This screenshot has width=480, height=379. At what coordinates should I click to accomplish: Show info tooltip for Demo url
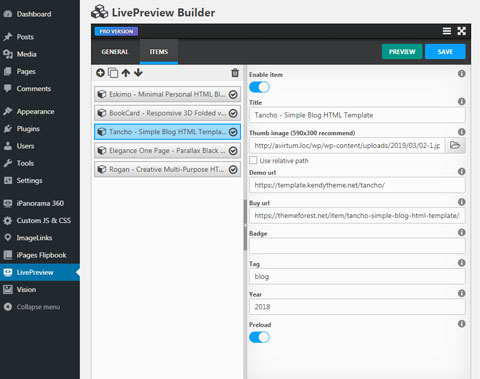tap(462, 172)
